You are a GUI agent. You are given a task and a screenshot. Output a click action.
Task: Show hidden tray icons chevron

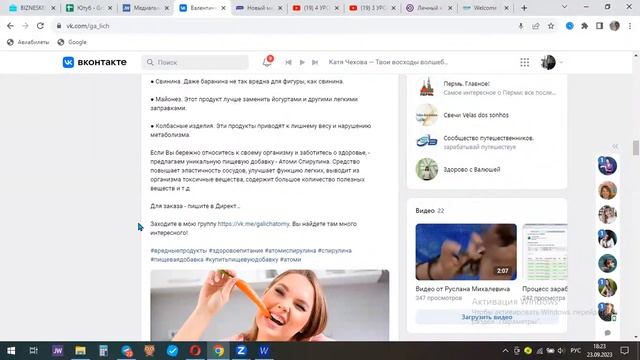[505, 351]
